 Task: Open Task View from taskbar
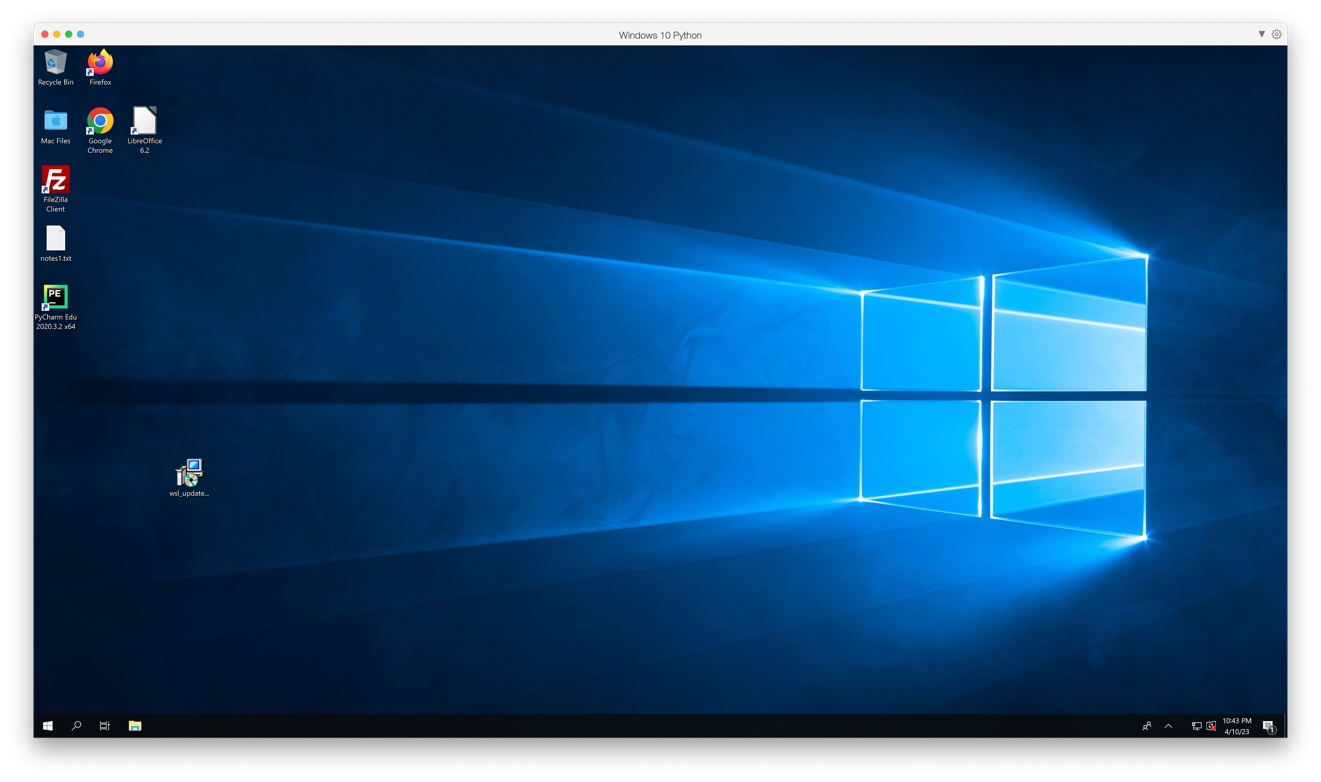coord(105,726)
